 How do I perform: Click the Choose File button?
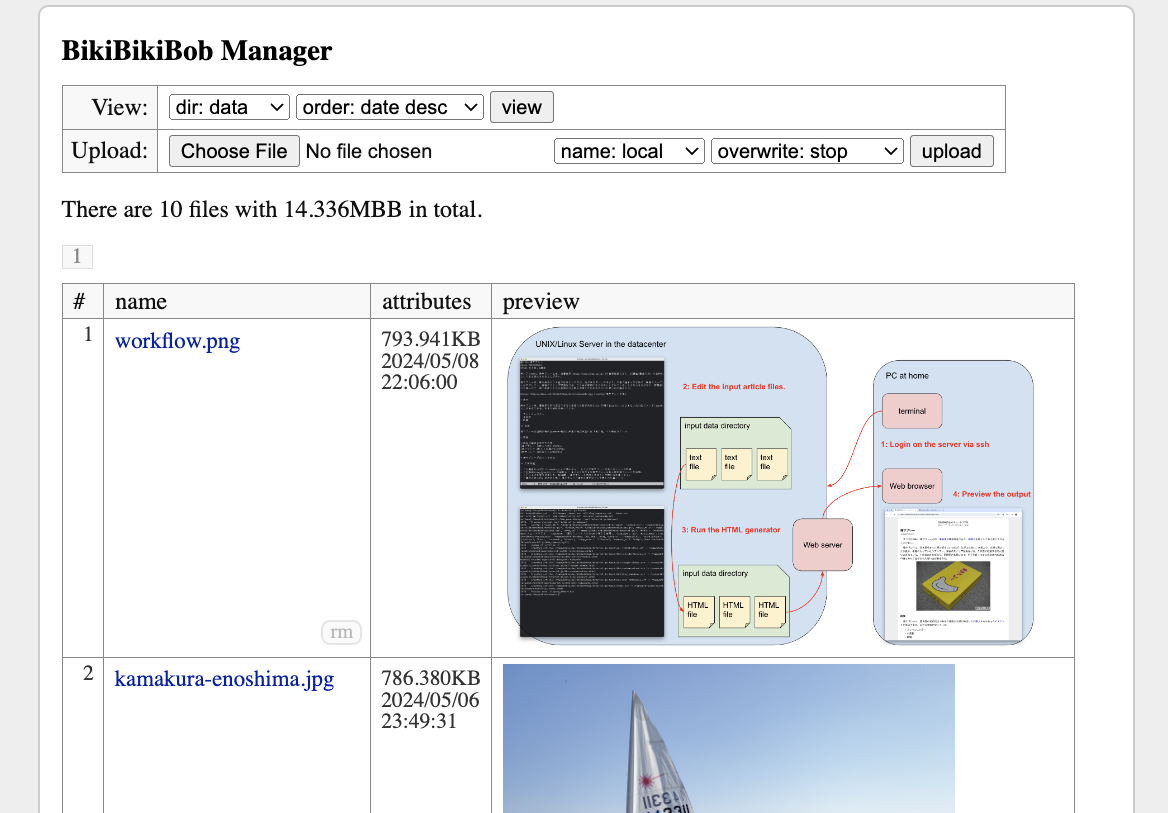pyautogui.click(x=234, y=151)
